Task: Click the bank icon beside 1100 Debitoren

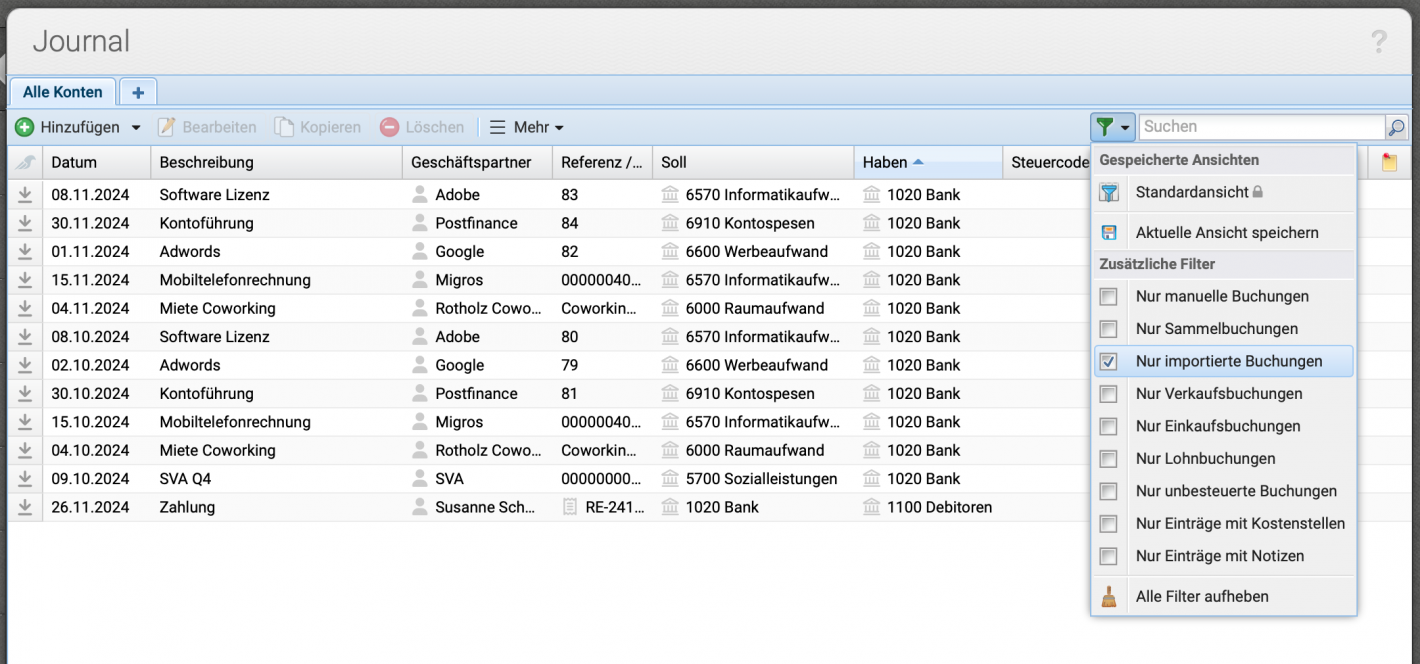Action: (871, 507)
